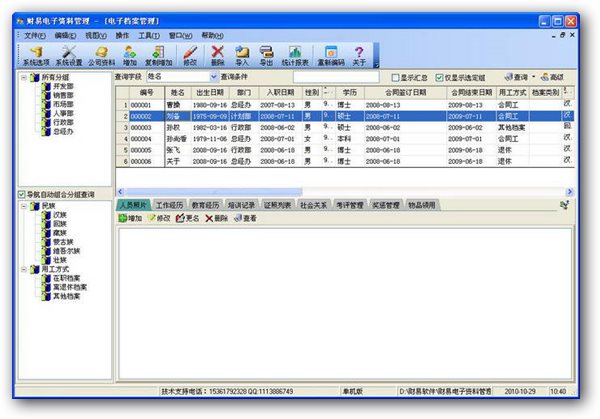Click the 导入 import icon

[242, 56]
